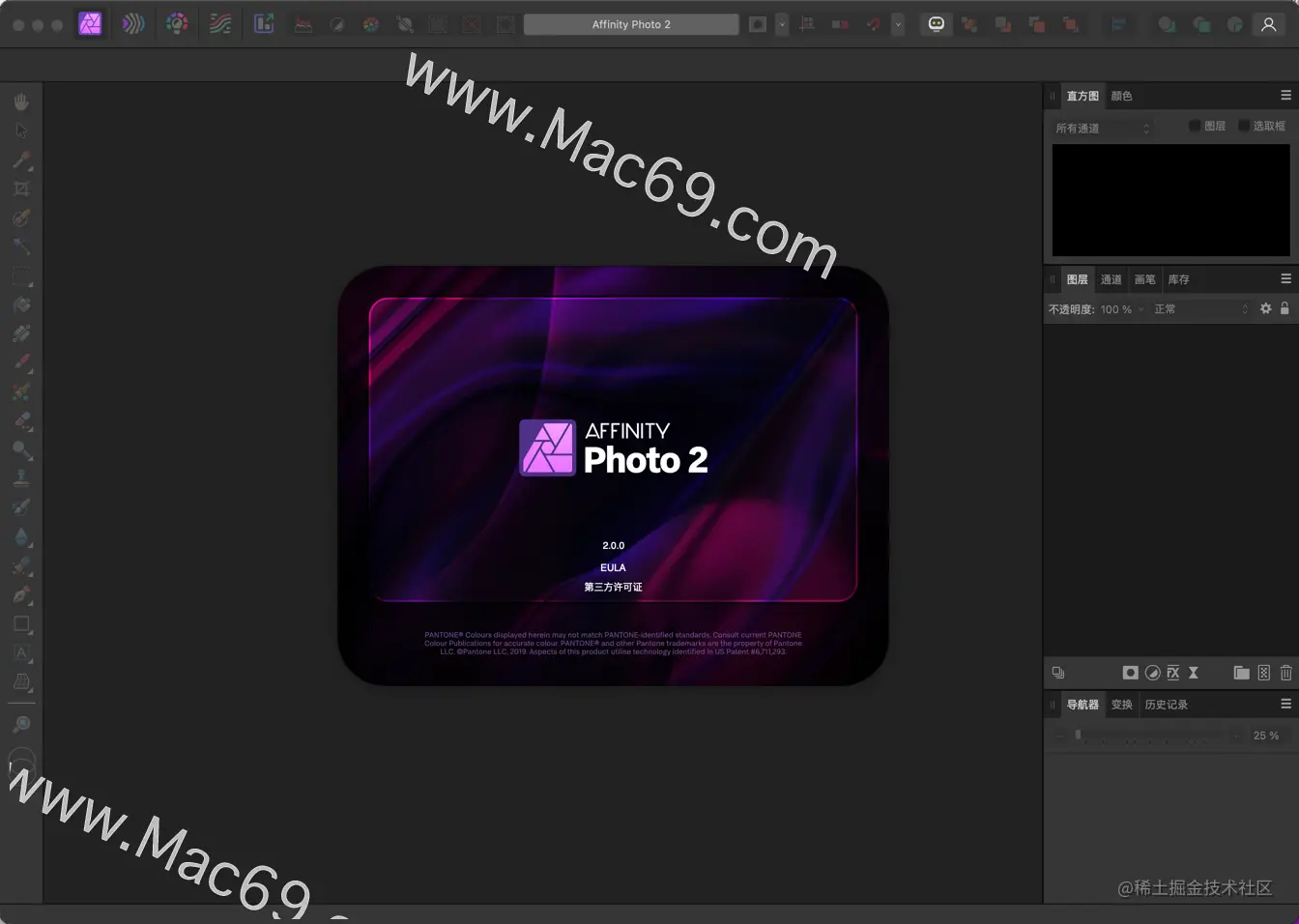
Task: Toggle the layer lock icon
Action: [x=1285, y=308]
